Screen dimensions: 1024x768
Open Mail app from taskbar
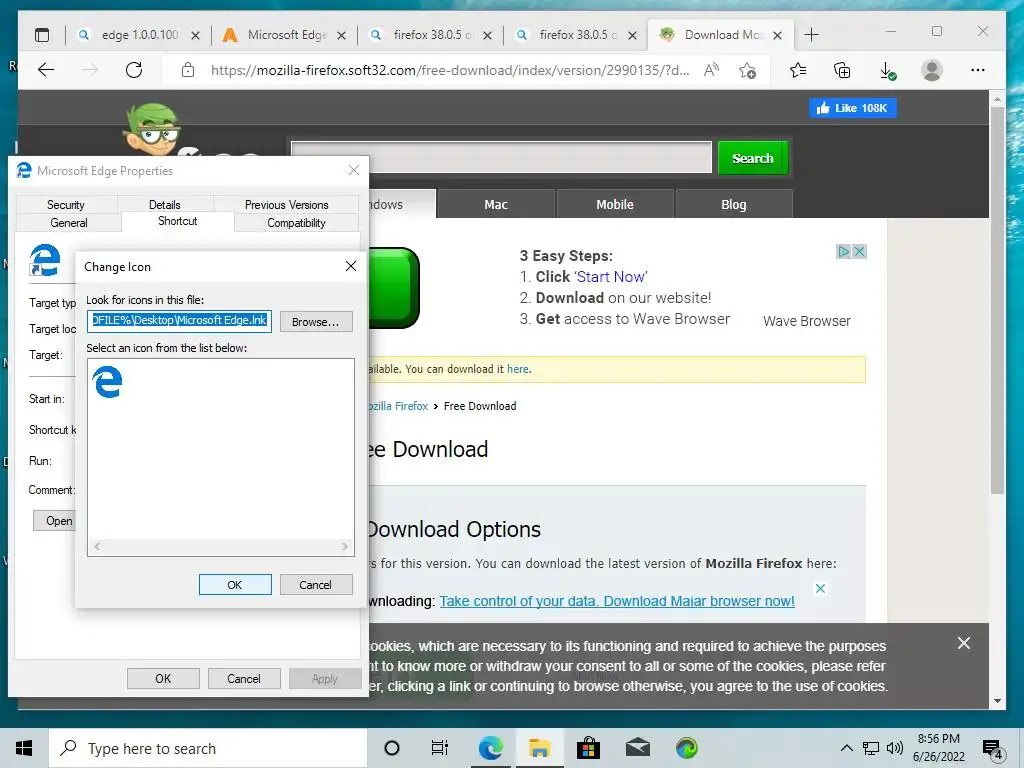(638, 748)
